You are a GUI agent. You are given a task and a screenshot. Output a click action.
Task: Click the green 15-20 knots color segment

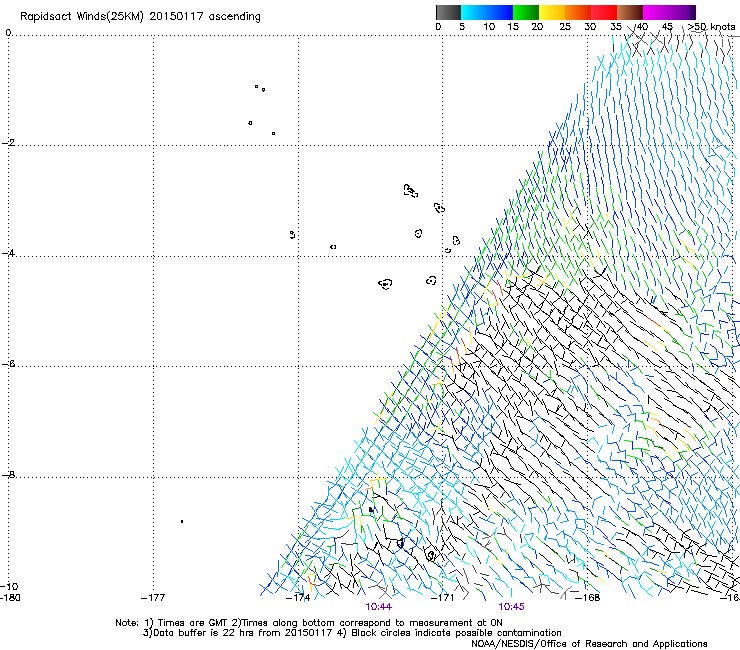526,12
